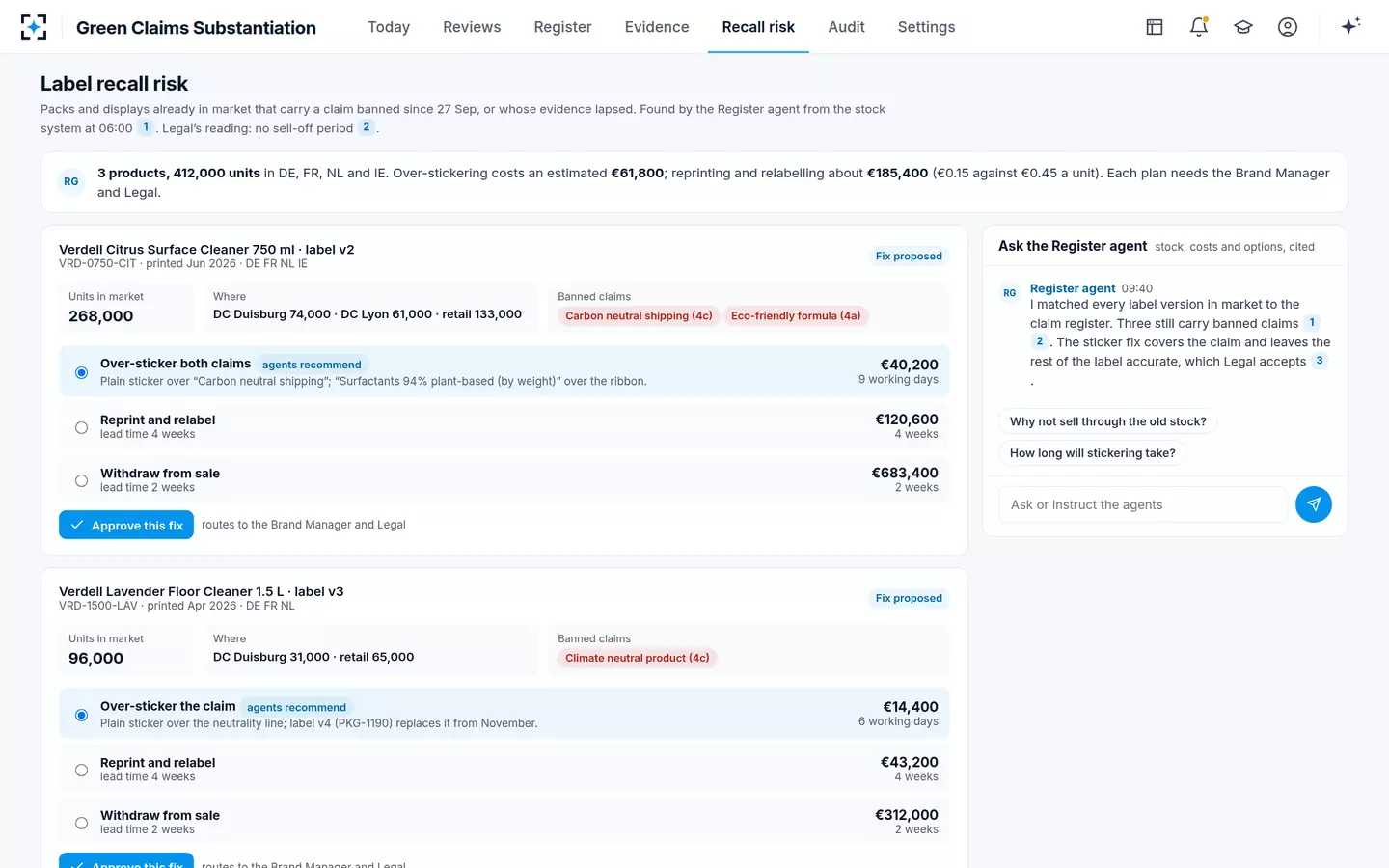Open citation 1 in the page description
Viewport: 1389px width, 868px height.
click(146, 127)
